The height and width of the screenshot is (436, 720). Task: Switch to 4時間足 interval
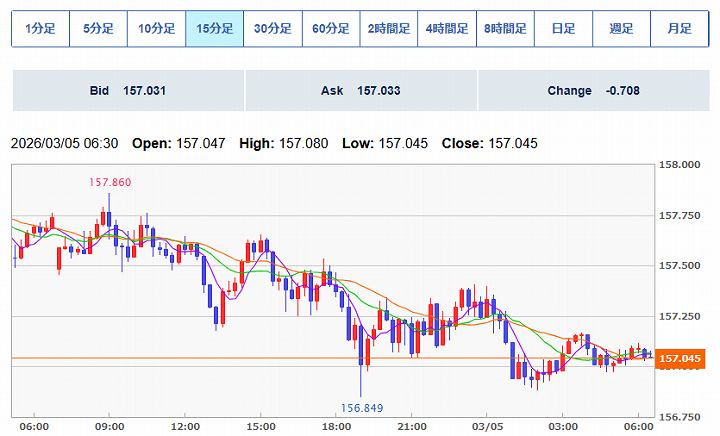pos(446,29)
